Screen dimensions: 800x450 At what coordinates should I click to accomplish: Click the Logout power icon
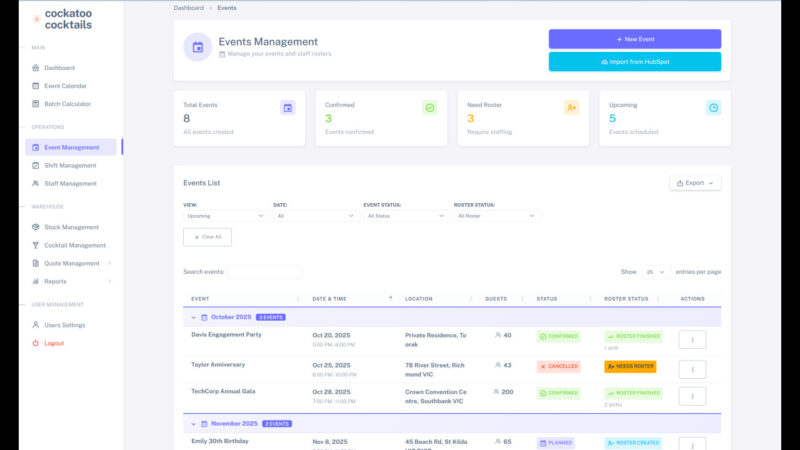[35, 343]
